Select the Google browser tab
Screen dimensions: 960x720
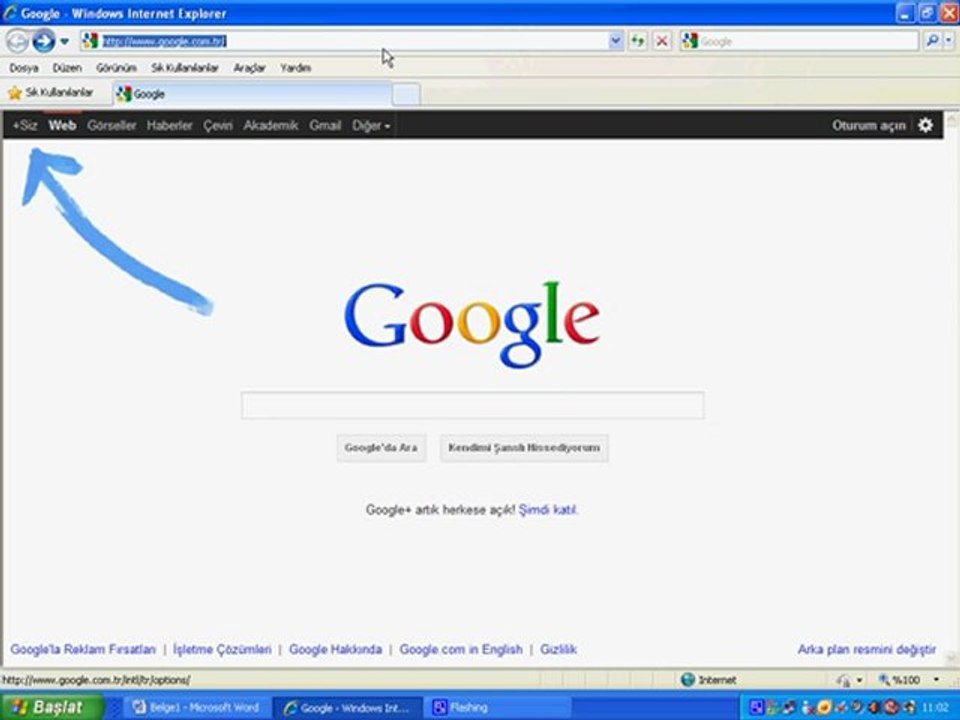pyautogui.click(x=252, y=94)
